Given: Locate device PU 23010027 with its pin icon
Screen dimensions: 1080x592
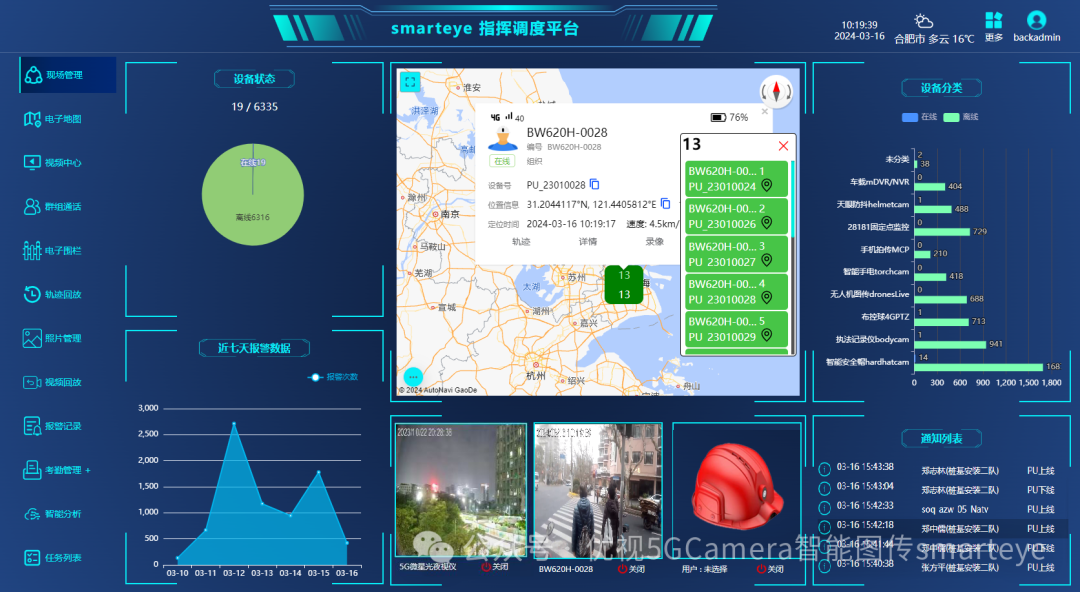Looking at the screenshot, I should point(767,261).
